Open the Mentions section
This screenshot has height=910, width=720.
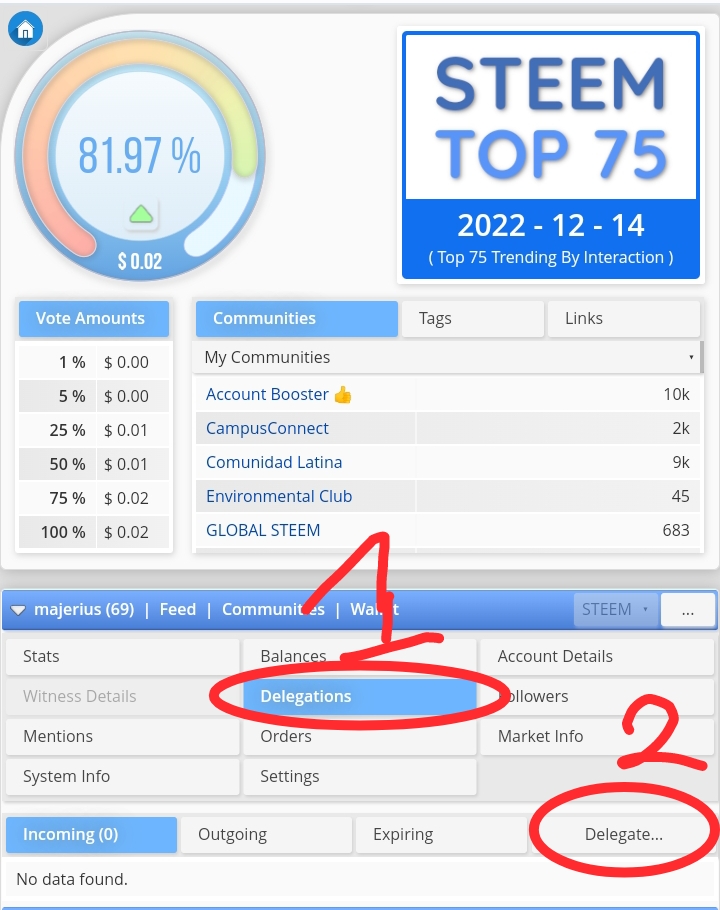click(122, 736)
